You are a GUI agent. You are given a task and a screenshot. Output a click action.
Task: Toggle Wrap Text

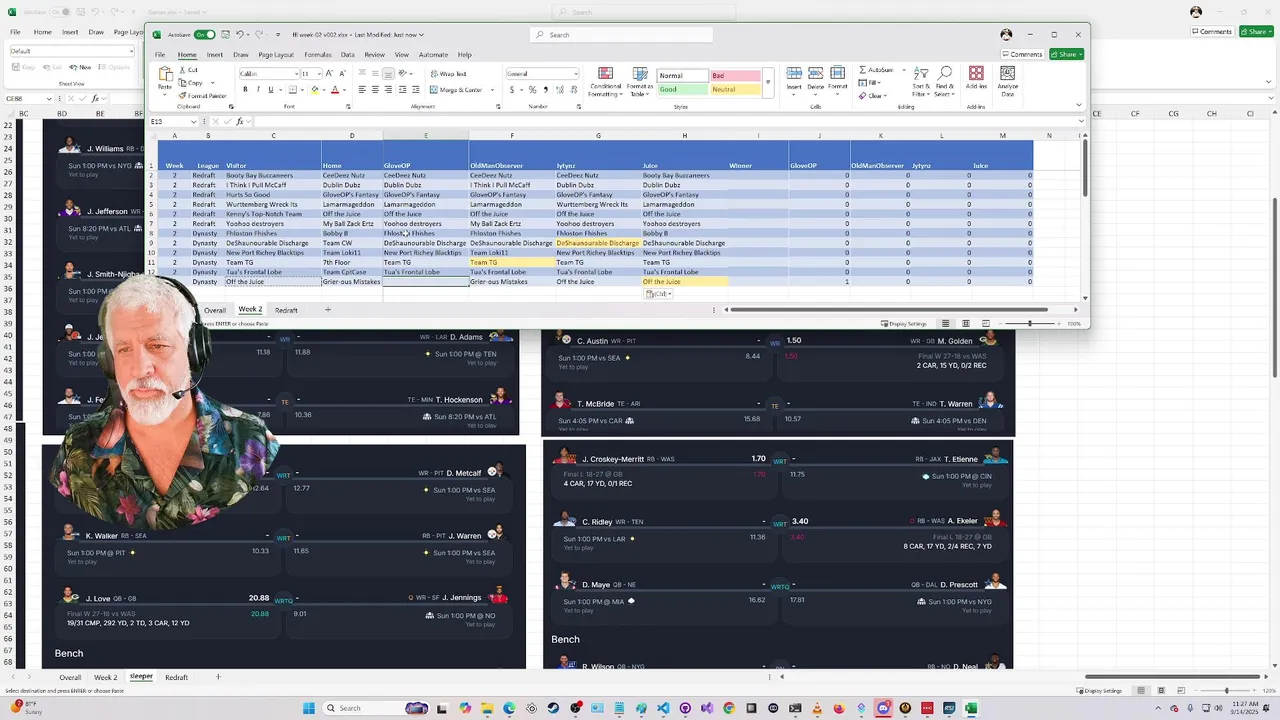tap(448, 74)
